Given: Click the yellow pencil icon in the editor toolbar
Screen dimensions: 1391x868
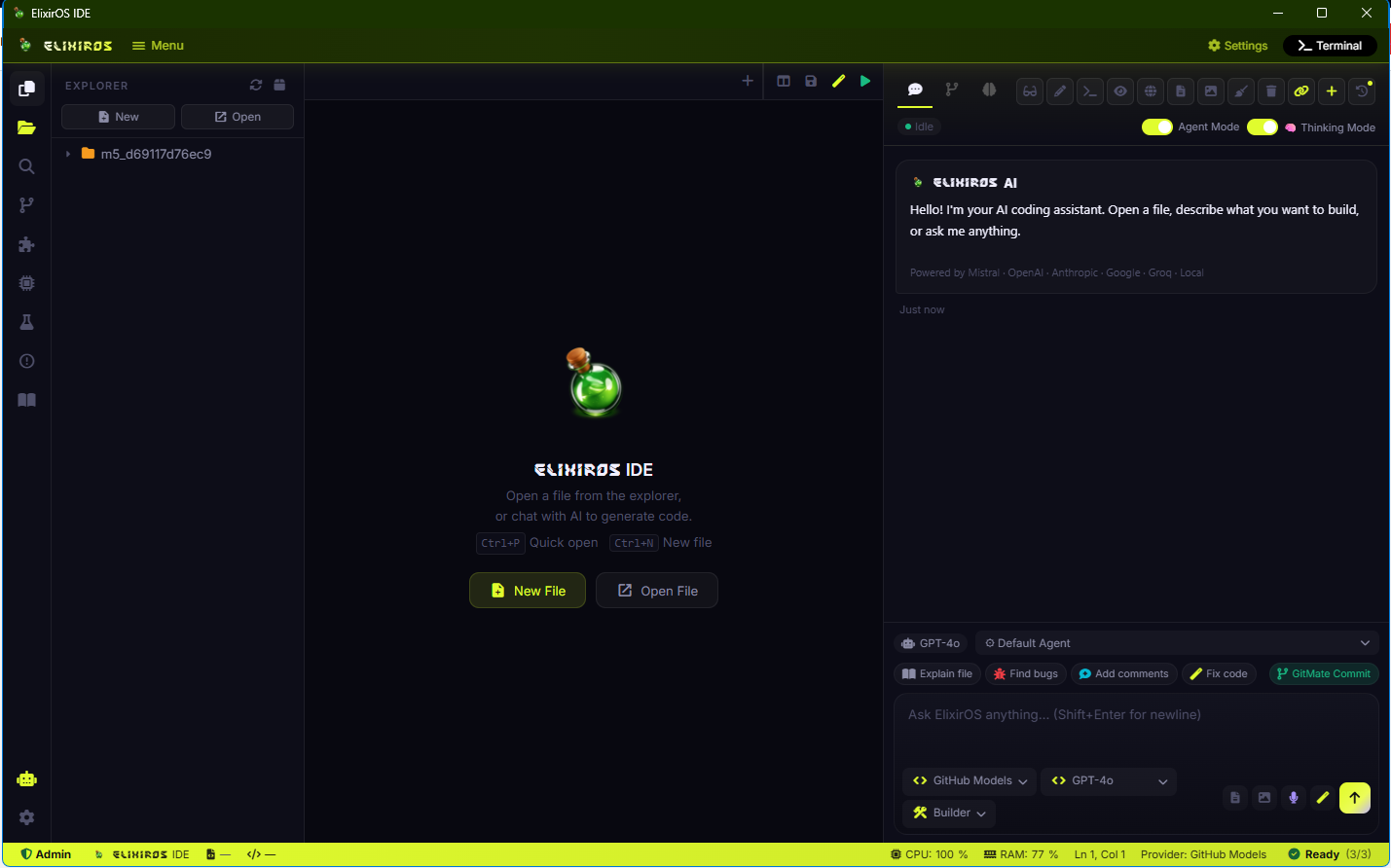Looking at the screenshot, I should point(838,81).
